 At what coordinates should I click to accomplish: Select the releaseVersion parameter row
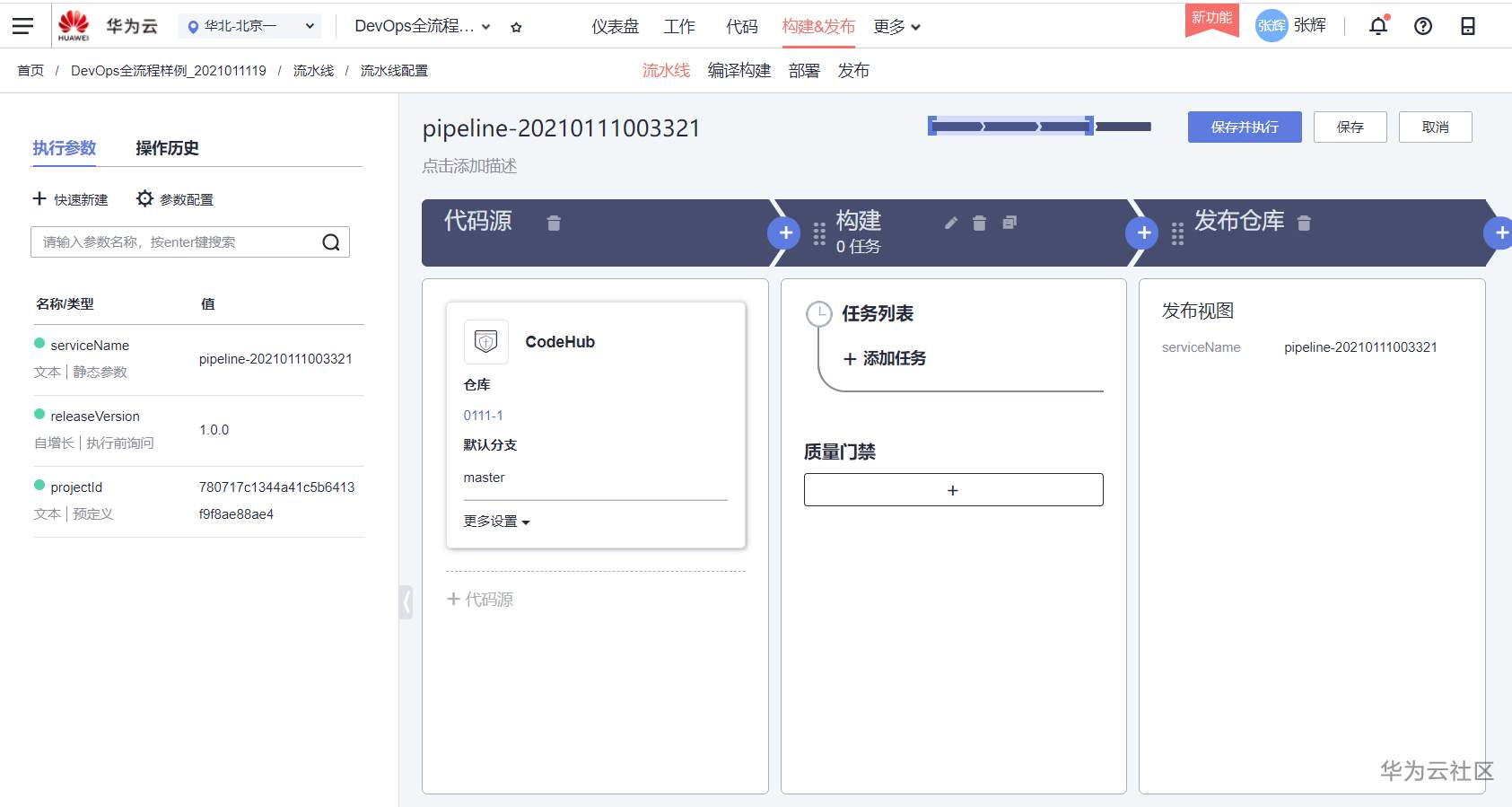tap(198, 431)
